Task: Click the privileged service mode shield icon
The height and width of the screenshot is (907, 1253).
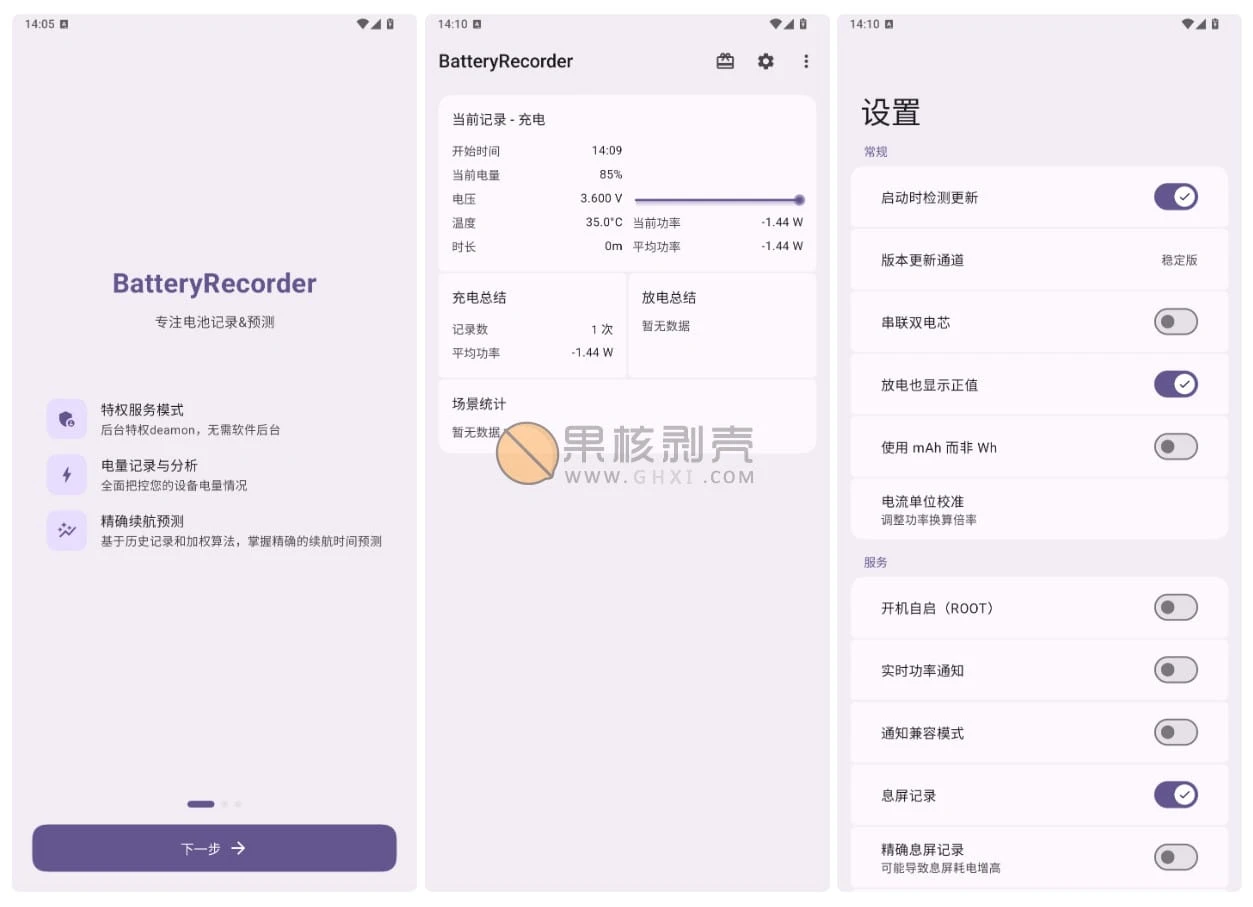Action: click(67, 419)
